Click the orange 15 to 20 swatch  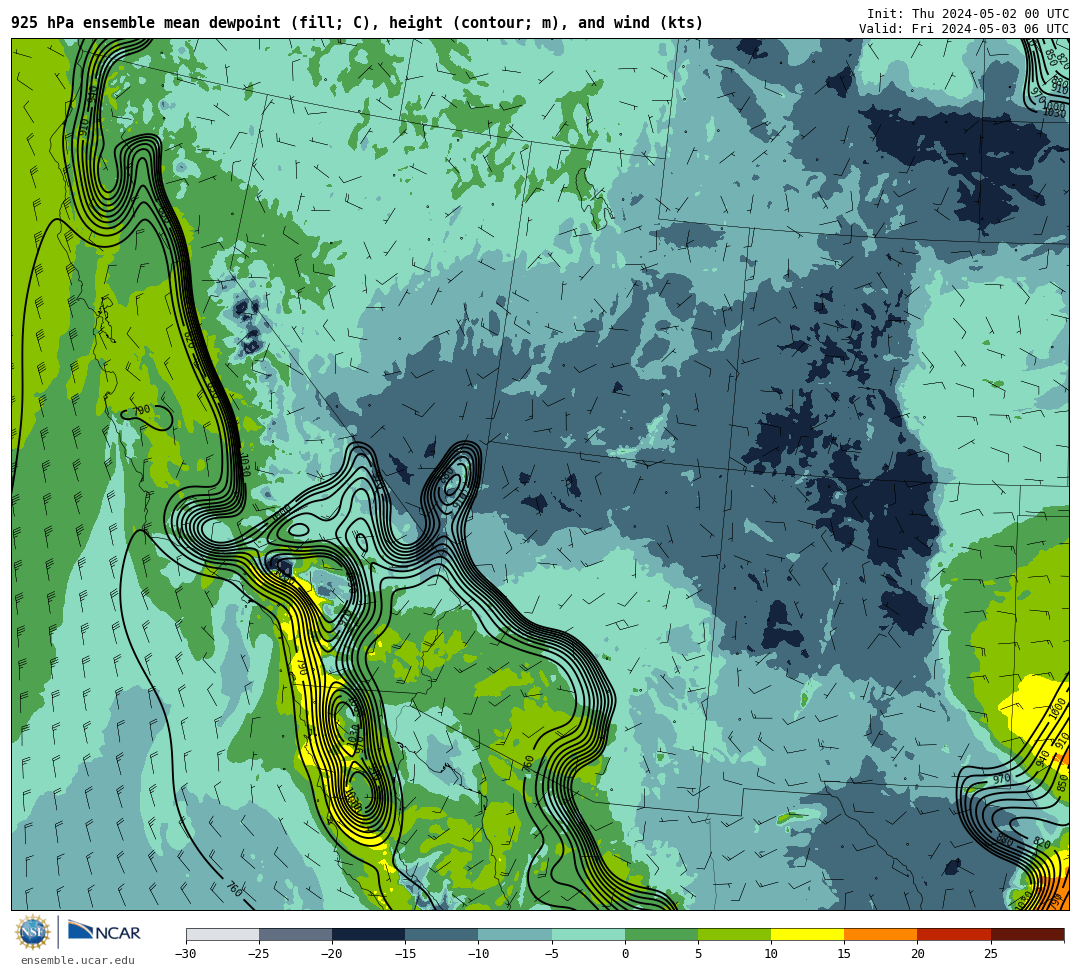click(x=881, y=934)
